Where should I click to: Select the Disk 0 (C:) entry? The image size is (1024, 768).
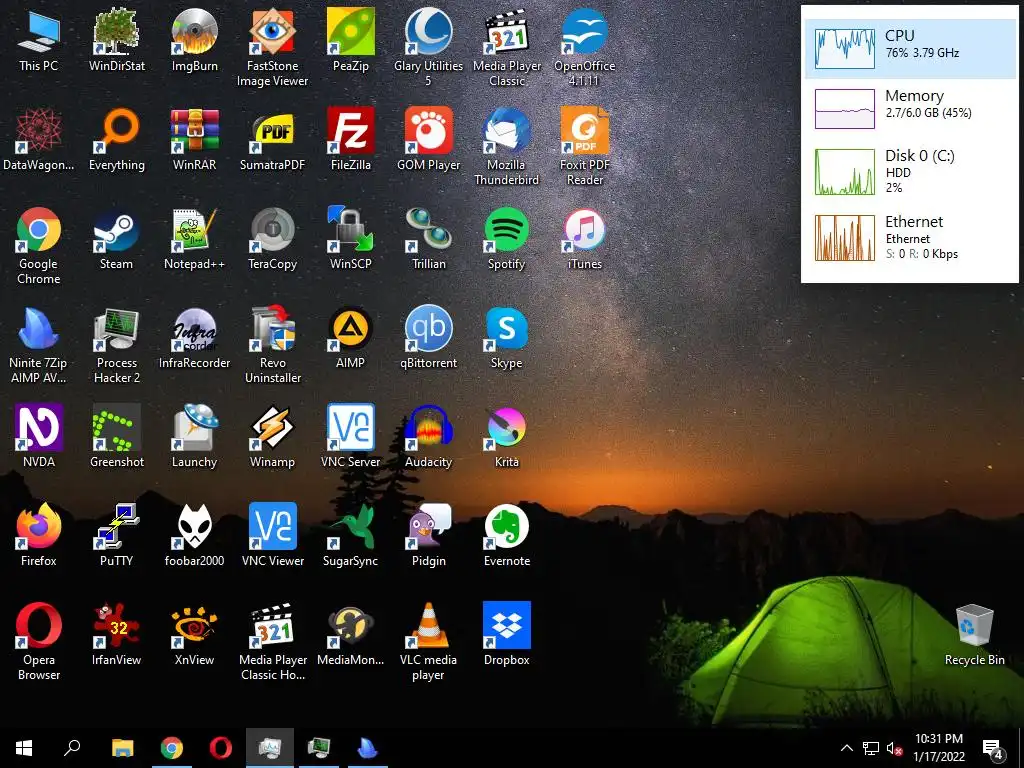(x=910, y=171)
